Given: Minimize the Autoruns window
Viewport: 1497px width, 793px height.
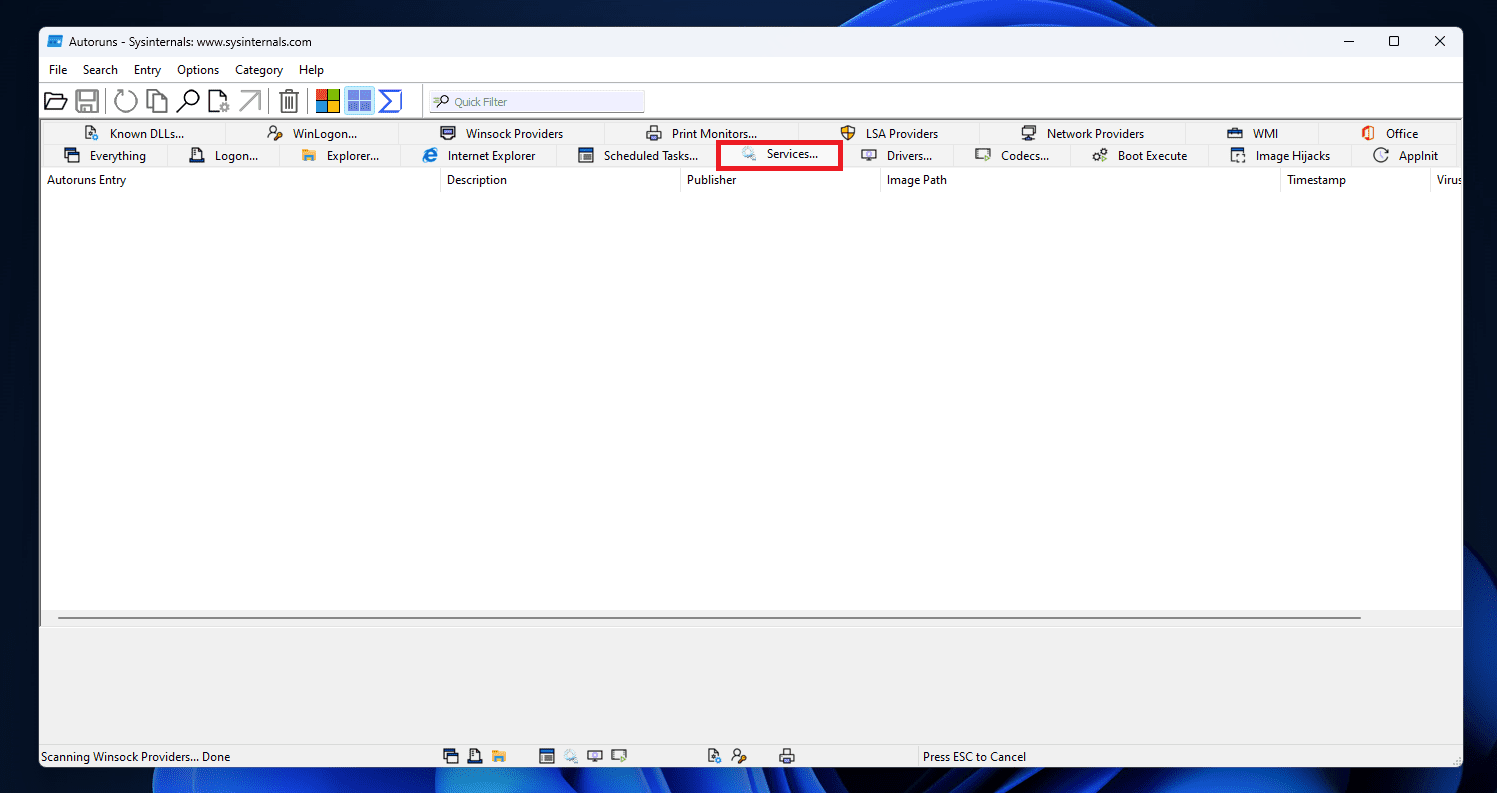Looking at the screenshot, I should pos(1348,42).
